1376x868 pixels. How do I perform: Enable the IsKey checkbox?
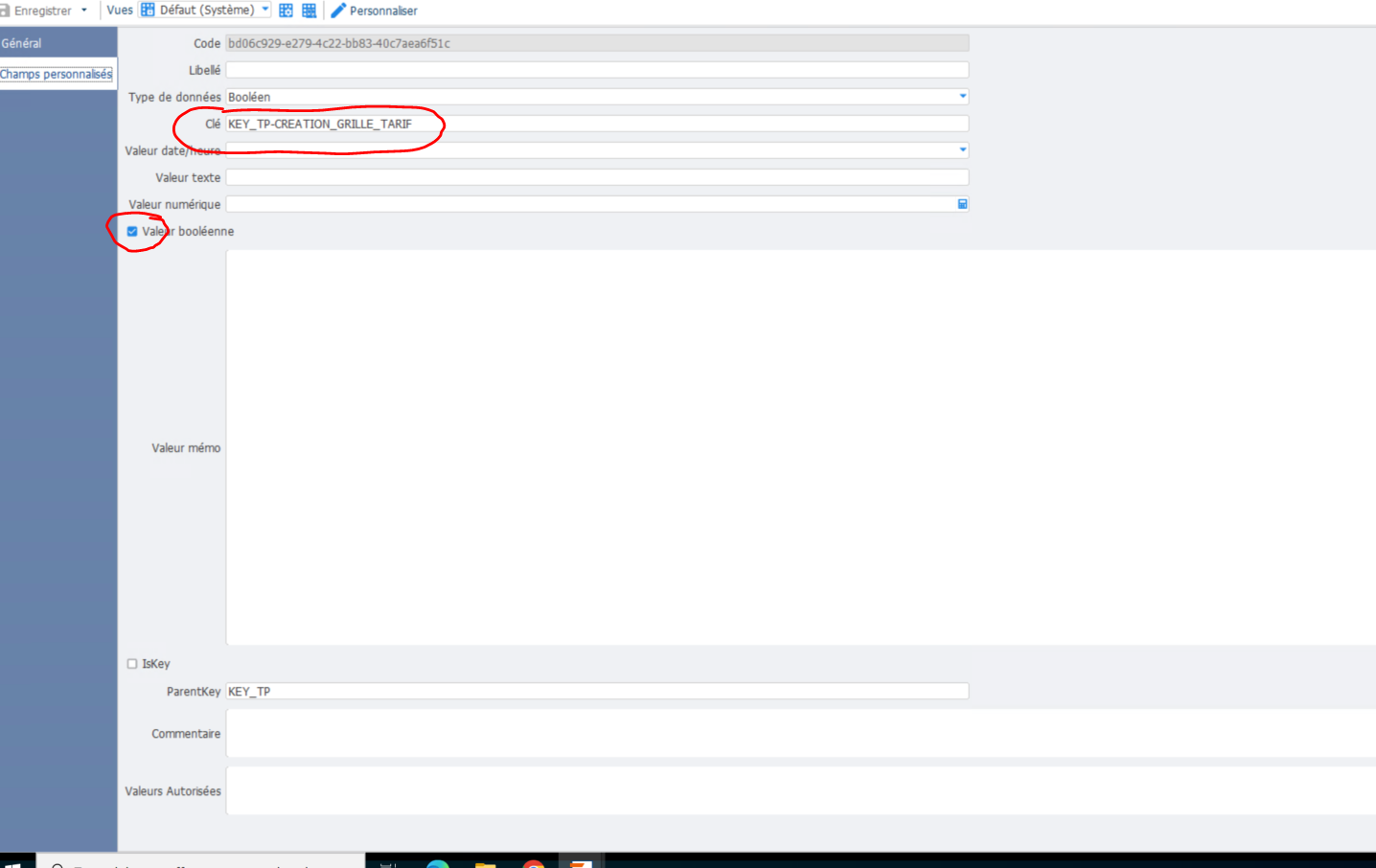pos(132,664)
